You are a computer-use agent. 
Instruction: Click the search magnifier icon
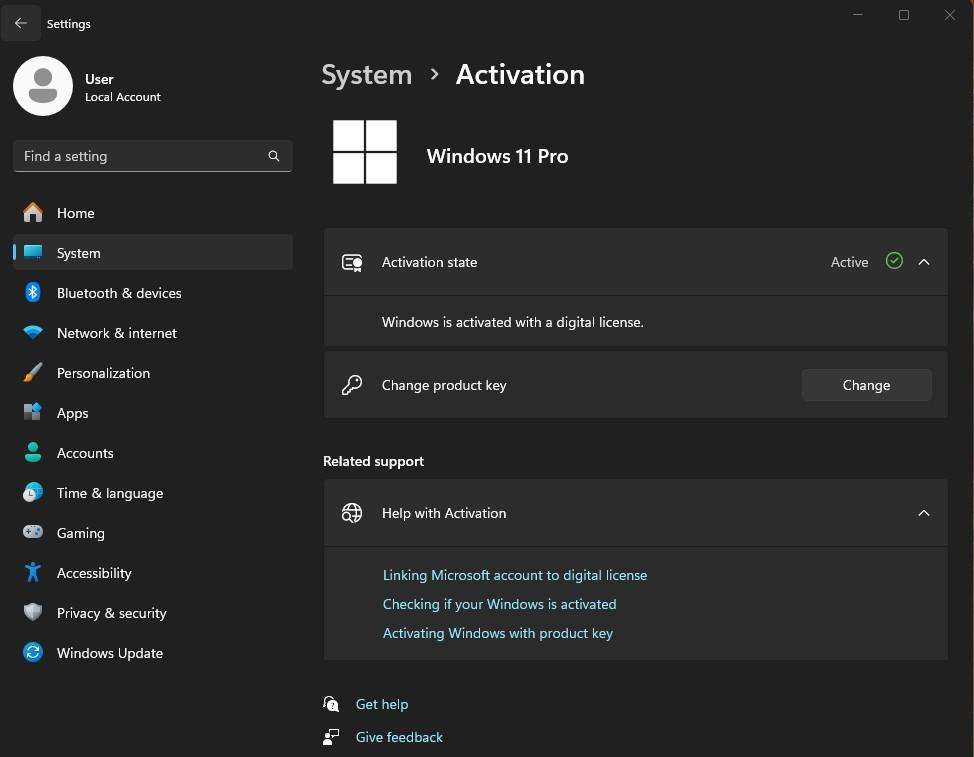pos(274,156)
